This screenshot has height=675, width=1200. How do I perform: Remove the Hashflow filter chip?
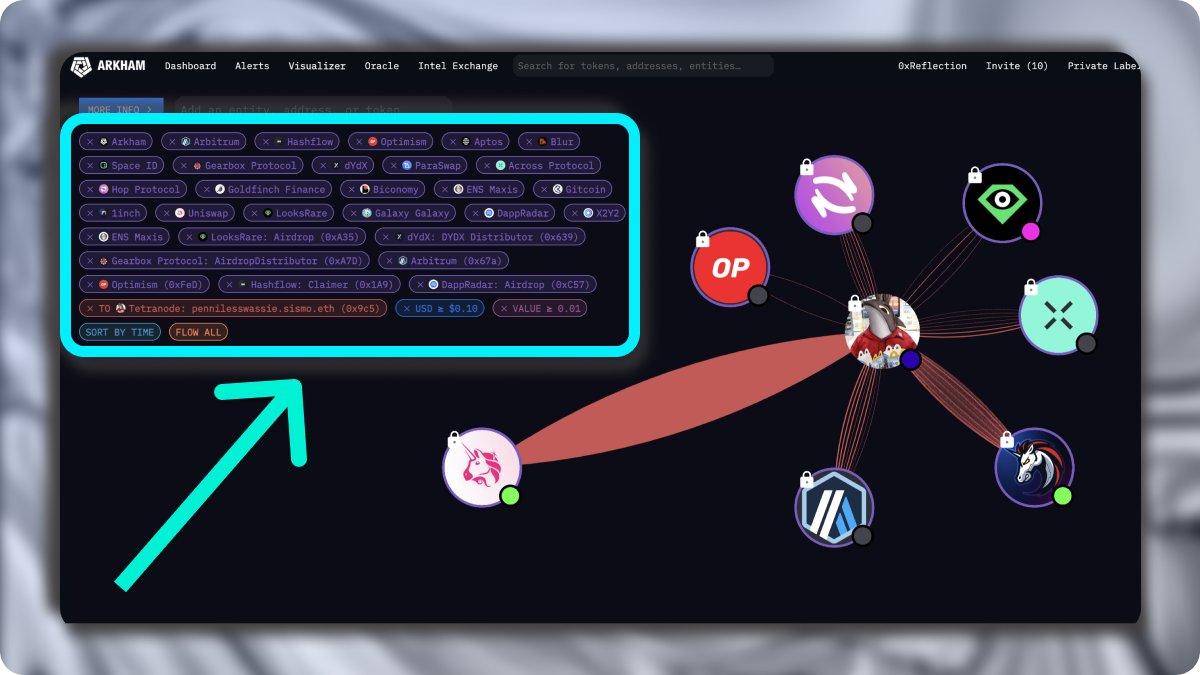(x=265, y=142)
